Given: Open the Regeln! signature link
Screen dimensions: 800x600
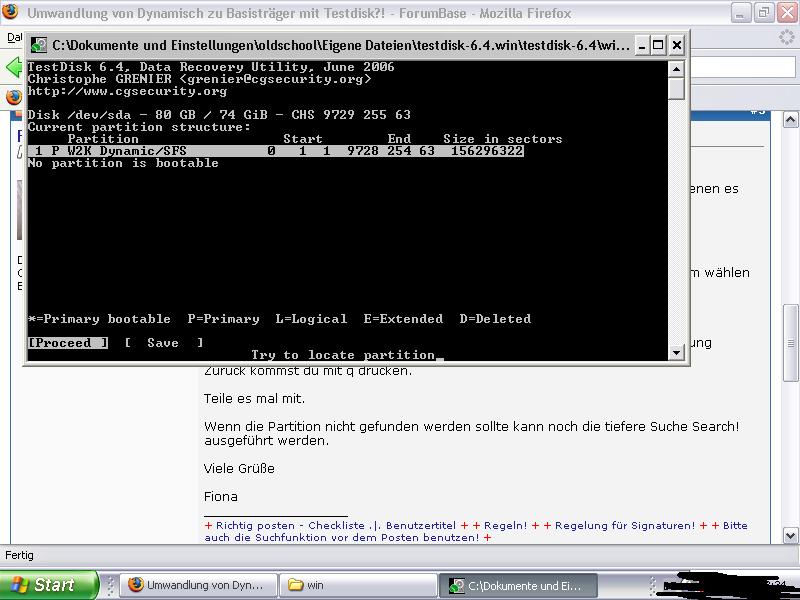Looking at the screenshot, I should click(505, 526).
